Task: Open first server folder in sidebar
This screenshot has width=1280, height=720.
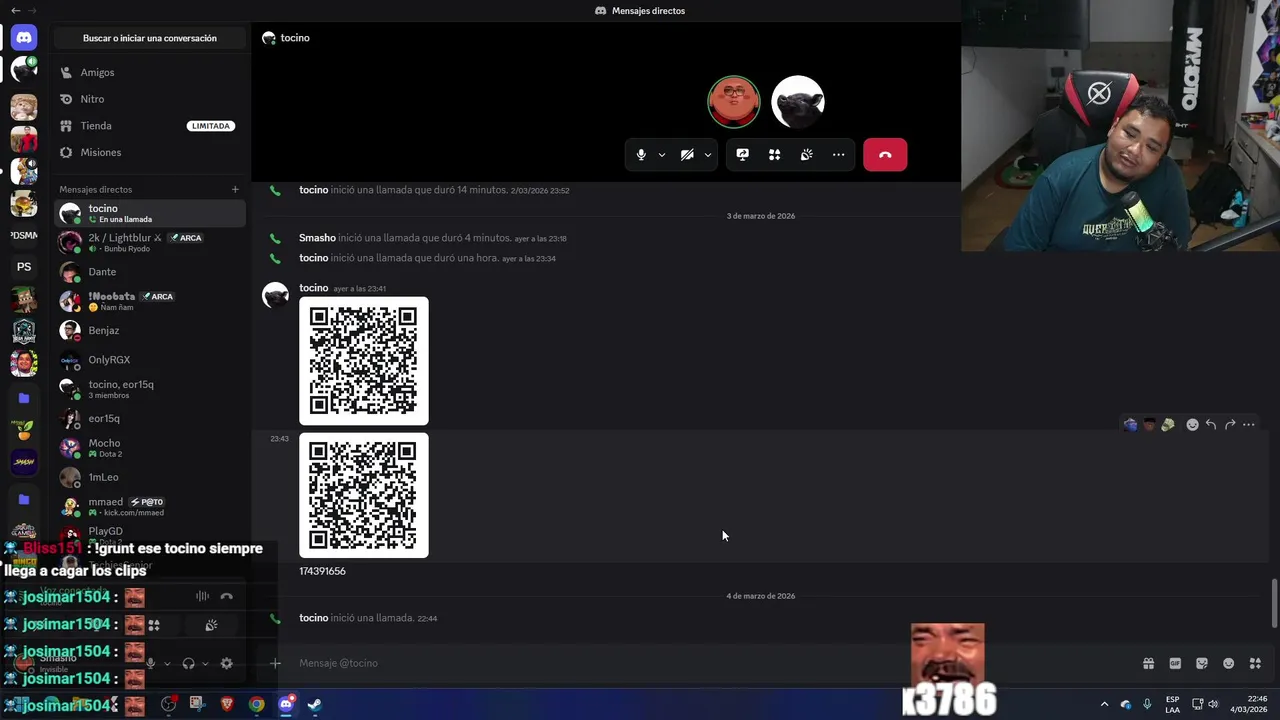Action: click(x=24, y=398)
